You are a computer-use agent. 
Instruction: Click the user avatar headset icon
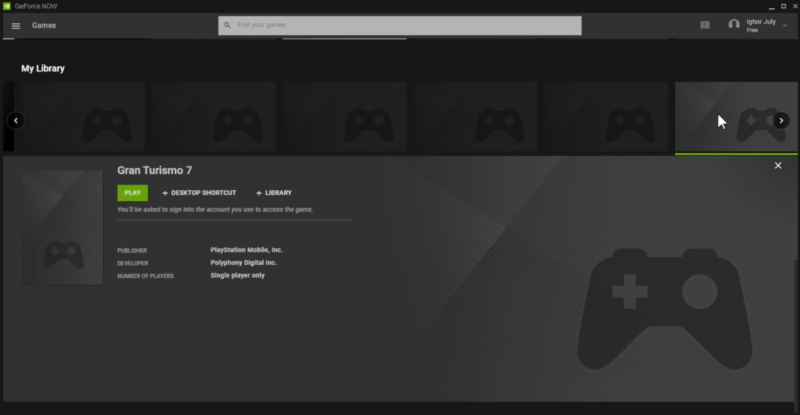734,25
